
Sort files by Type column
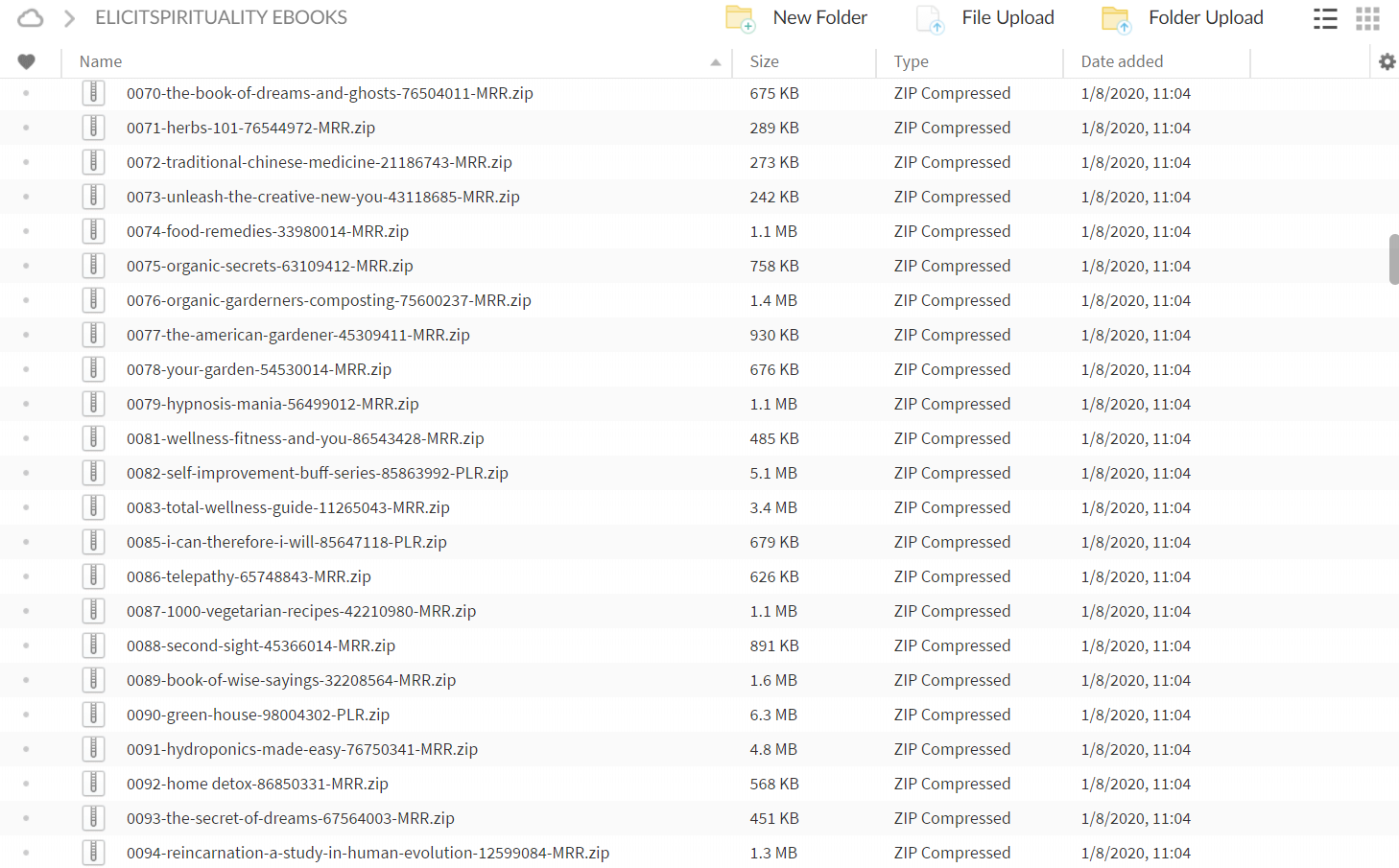[911, 61]
